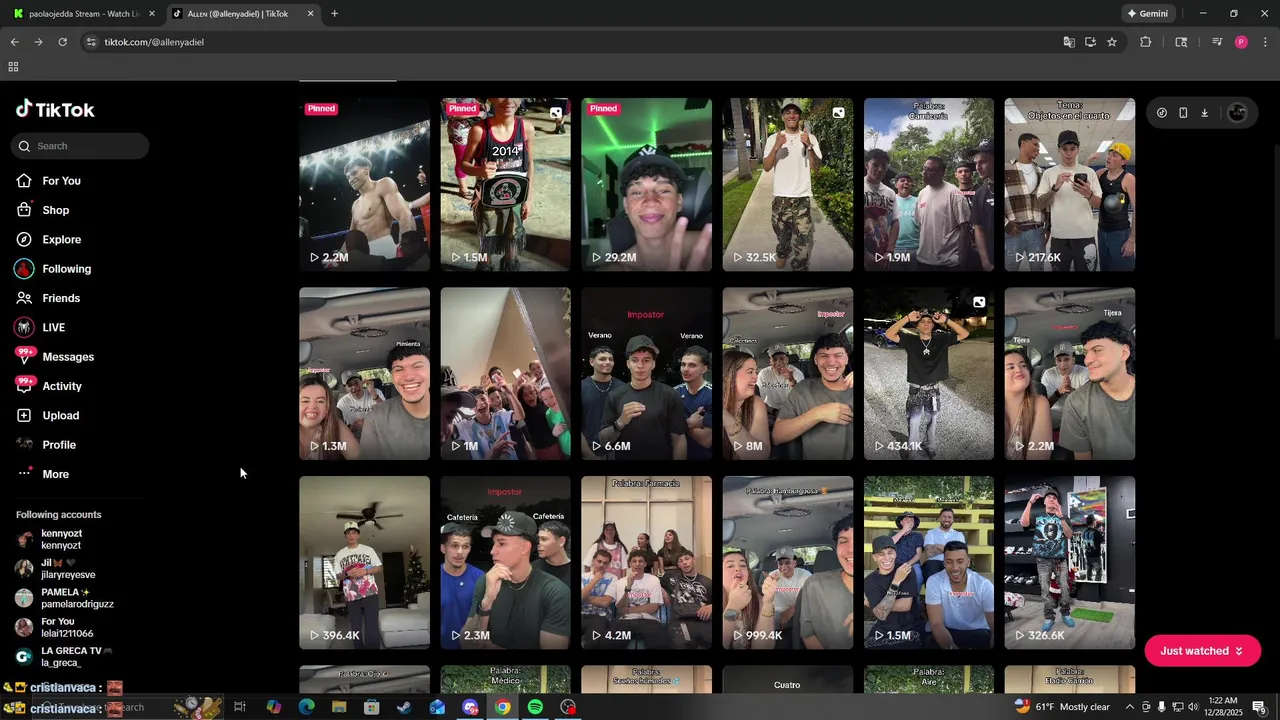Open Messages icon with 99+ badge
Viewport: 1280px width, 720px height.
[24, 357]
